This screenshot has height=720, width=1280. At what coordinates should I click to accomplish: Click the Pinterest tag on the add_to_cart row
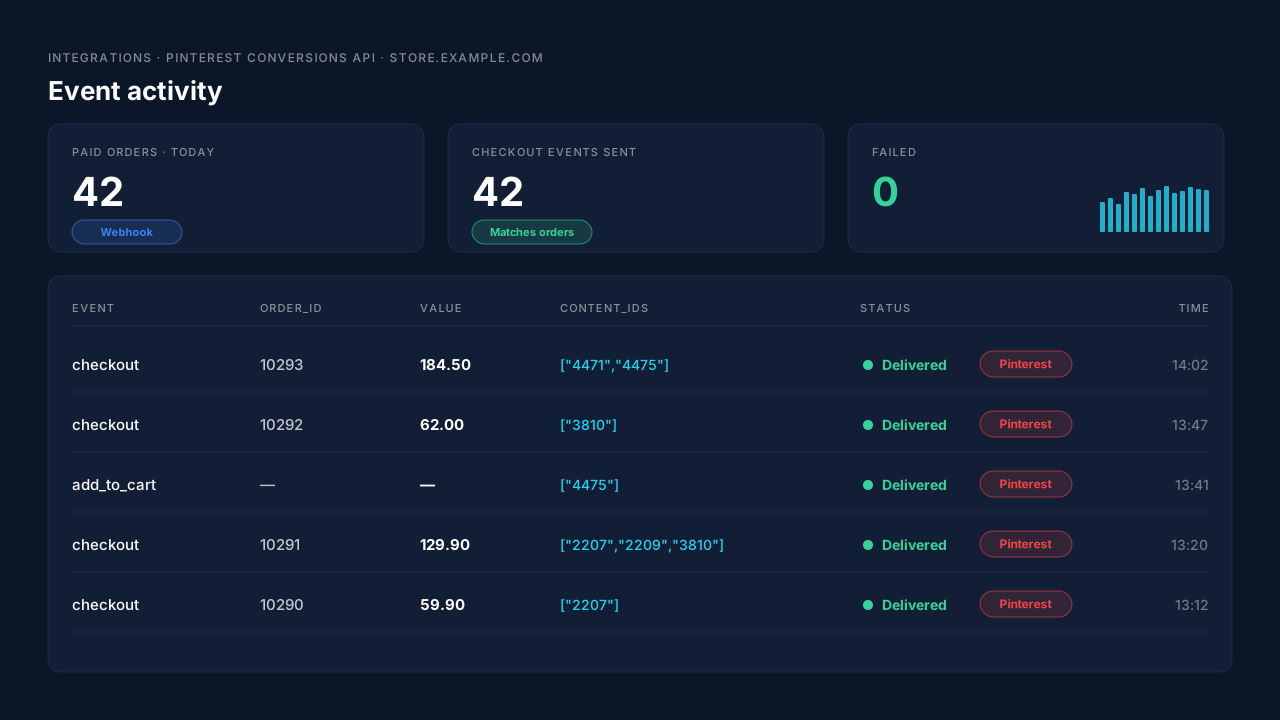1026,484
